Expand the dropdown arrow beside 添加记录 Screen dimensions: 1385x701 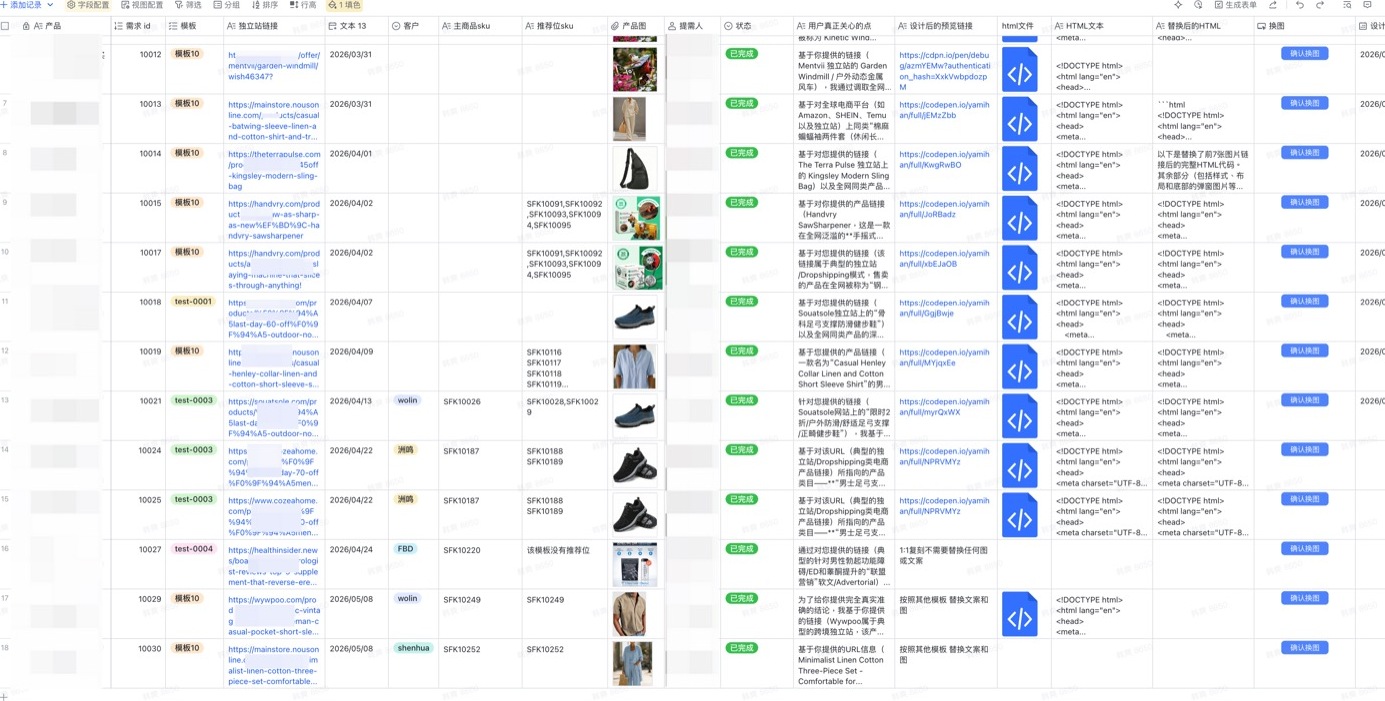pyautogui.click(x=51, y=5)
